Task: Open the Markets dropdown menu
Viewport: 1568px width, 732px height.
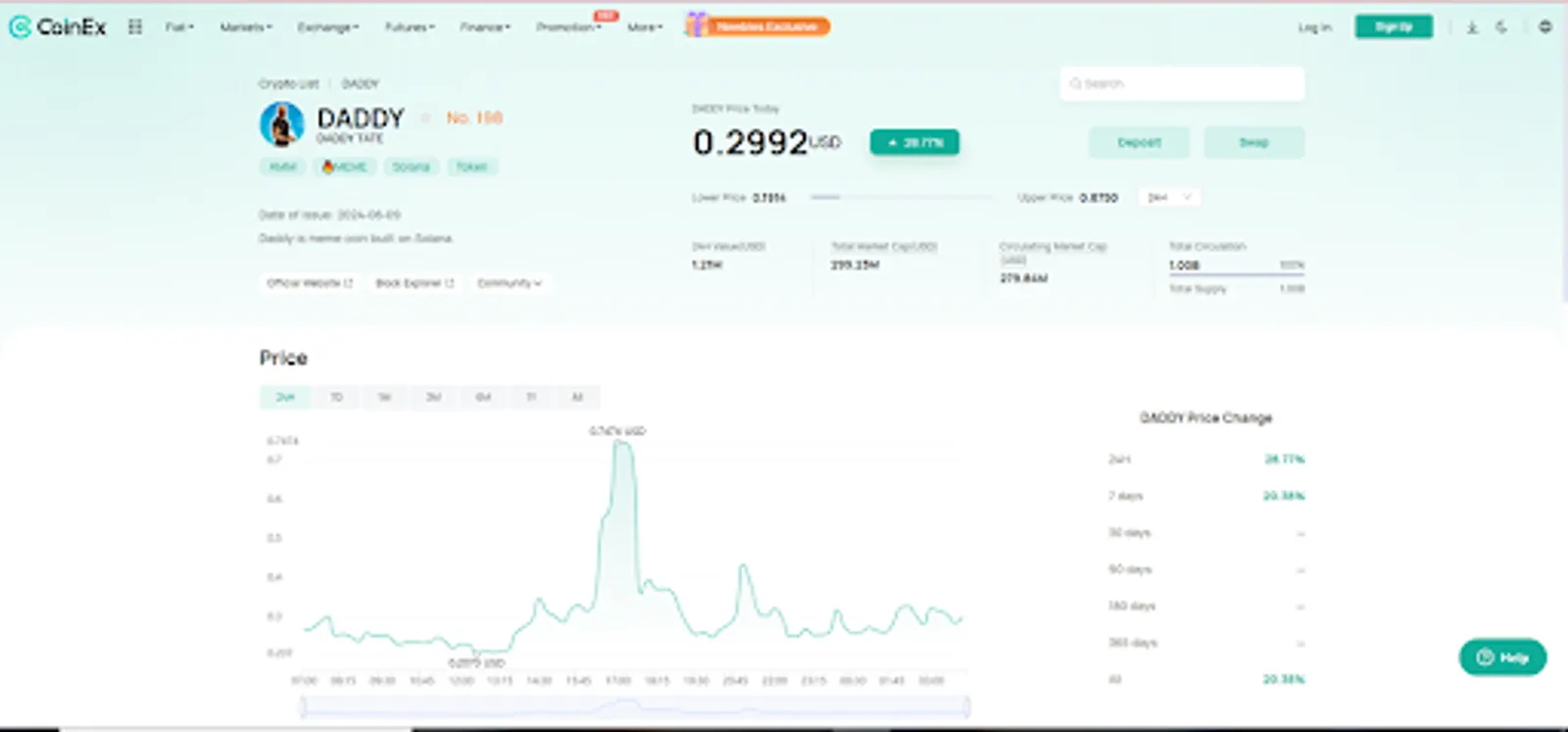Action: tap(246, 27)
